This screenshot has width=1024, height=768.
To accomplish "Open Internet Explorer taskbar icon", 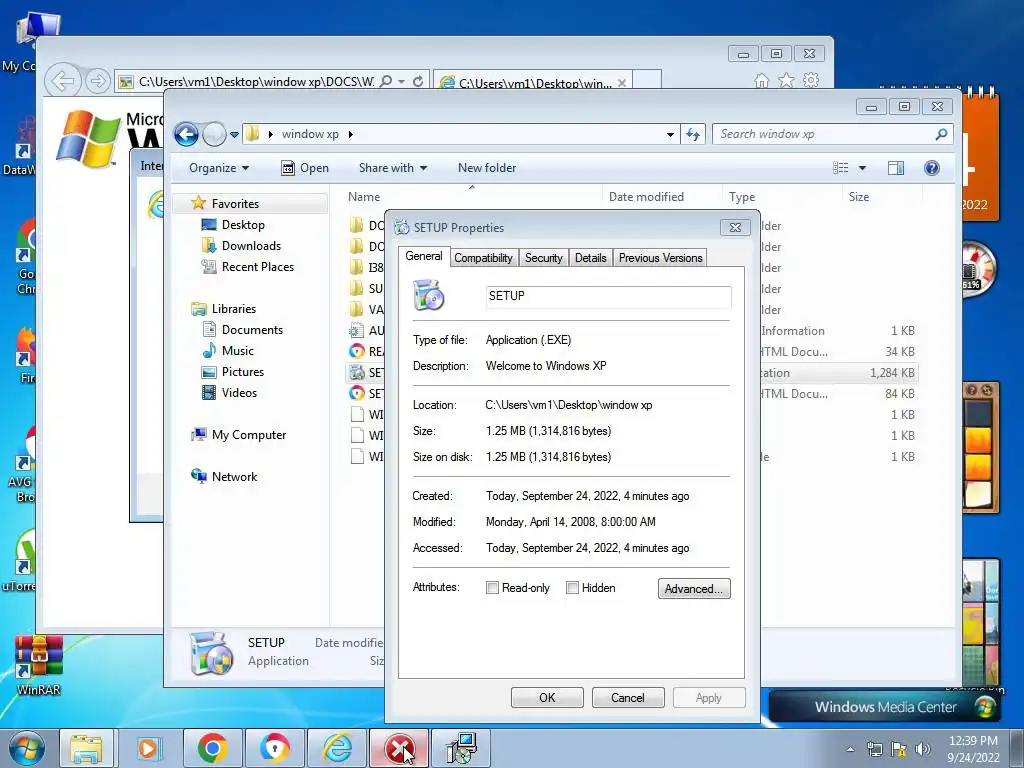I will coord(337,748).
